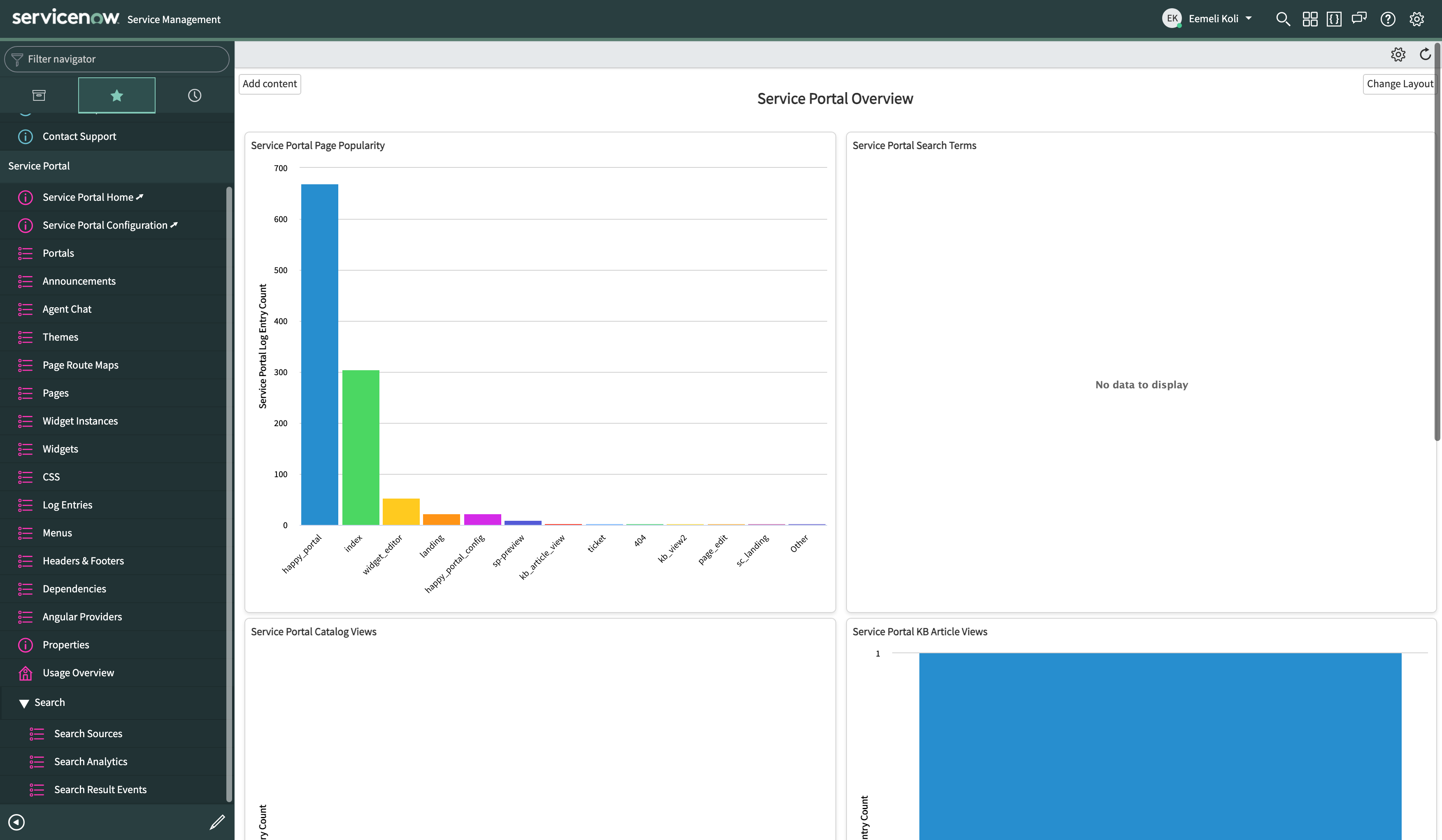Open the application scope picker grid icon

pos(1310,19)
